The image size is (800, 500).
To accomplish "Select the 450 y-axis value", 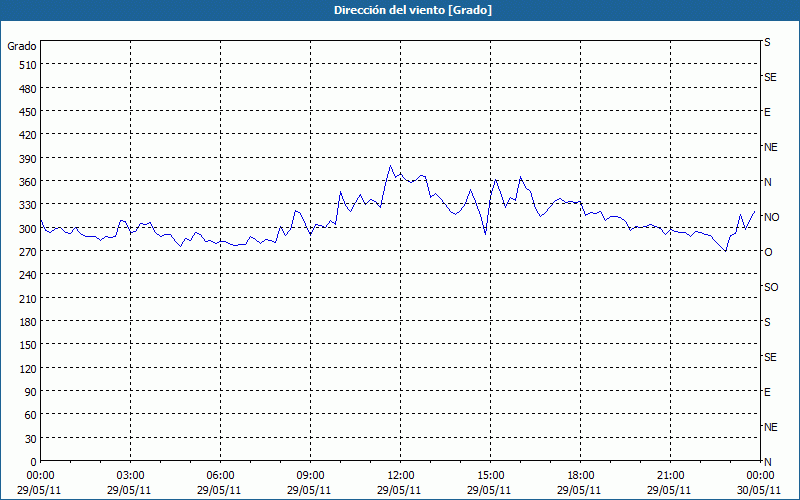I will tap(29, 112).
